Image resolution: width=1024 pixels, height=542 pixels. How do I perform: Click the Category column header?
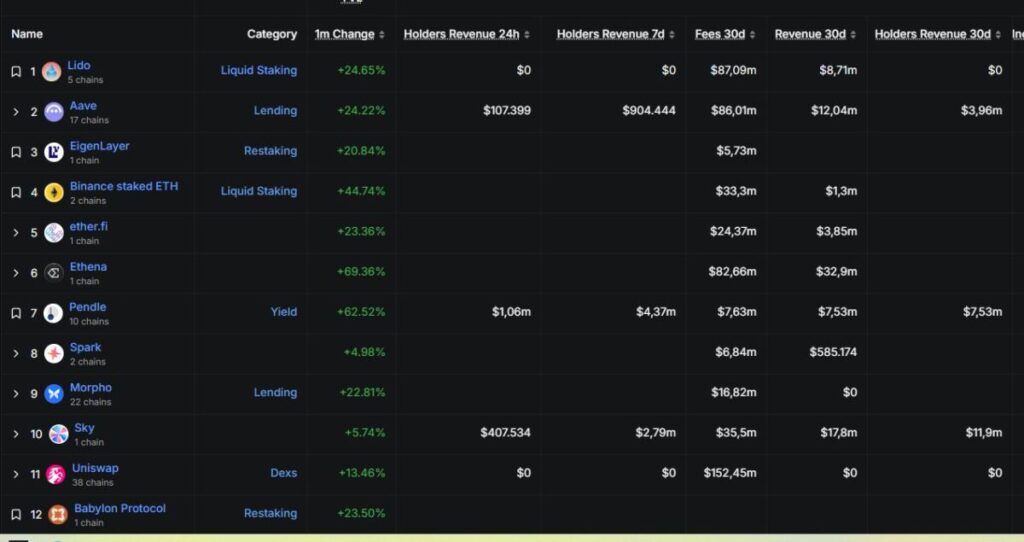coord(272,34)
